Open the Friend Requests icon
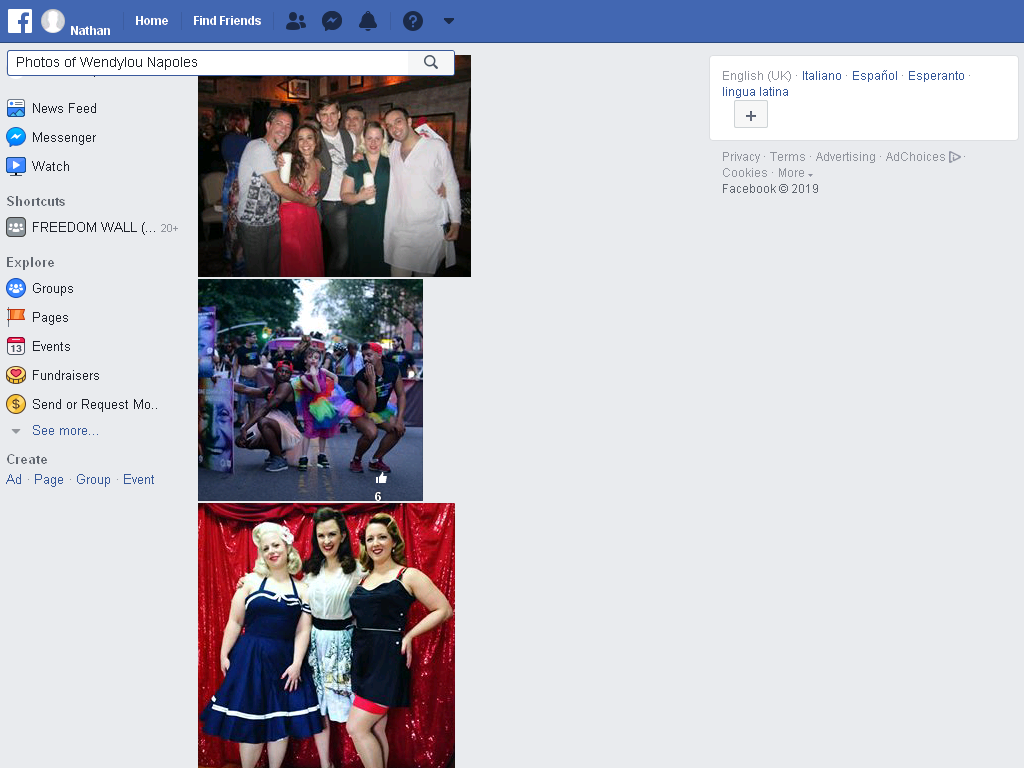This screenshot has height=768, width=1024. (x=296, y=21)
